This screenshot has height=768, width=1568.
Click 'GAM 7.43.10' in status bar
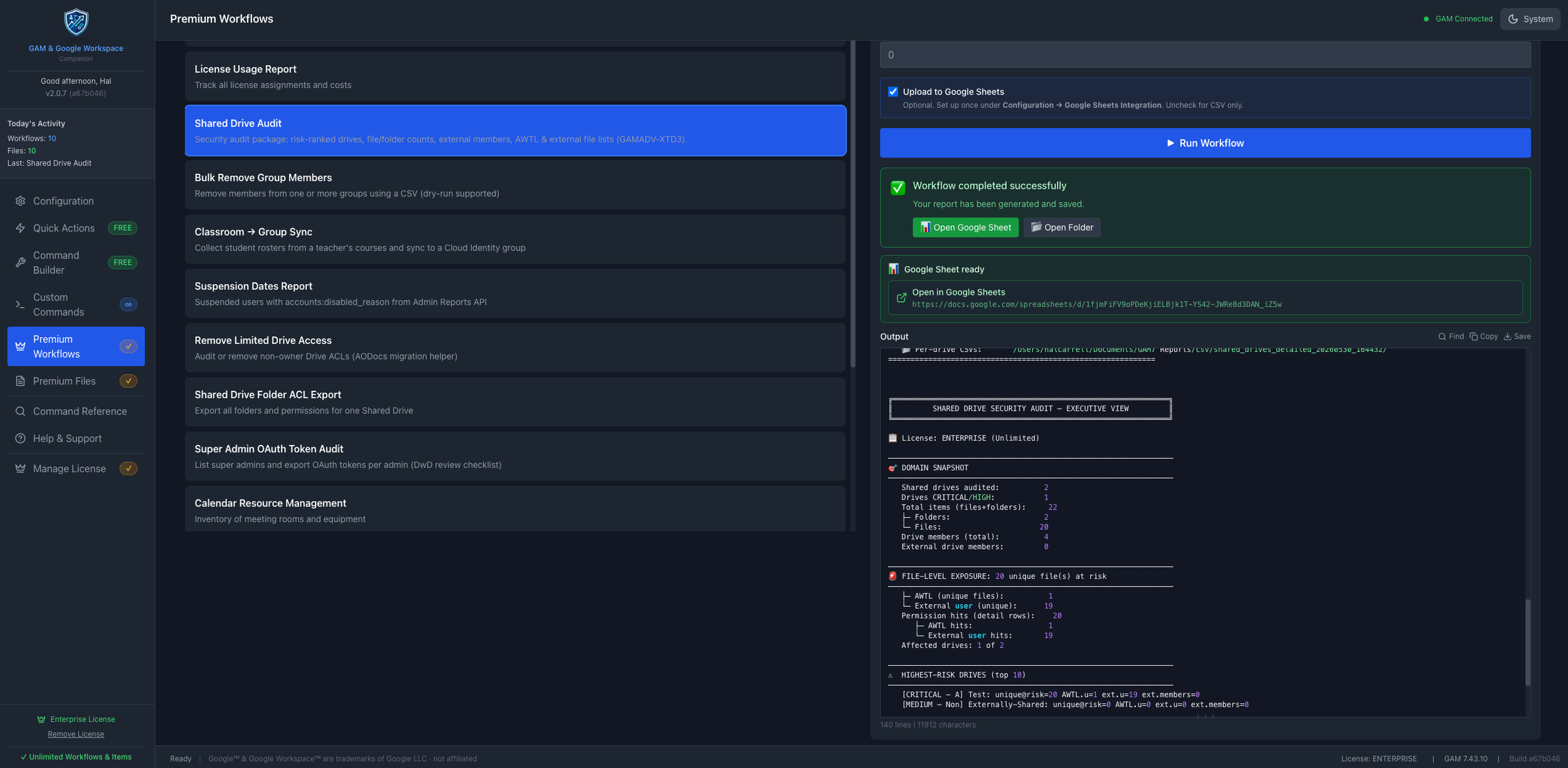[x=1465, y=759]
